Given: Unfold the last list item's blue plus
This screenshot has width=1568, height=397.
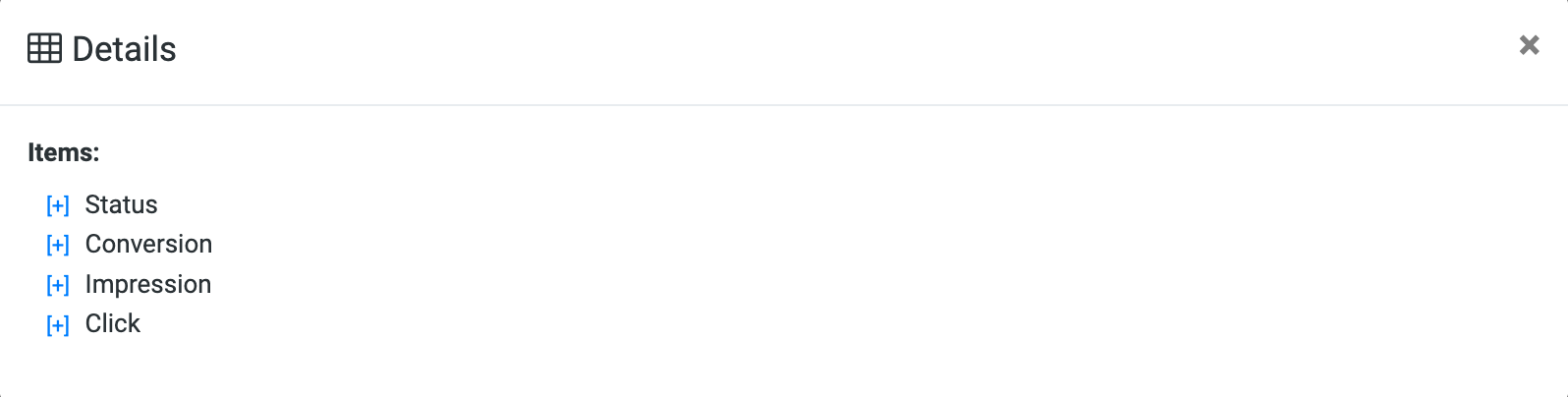Looking at the screenshot, I should click(58, 324).
